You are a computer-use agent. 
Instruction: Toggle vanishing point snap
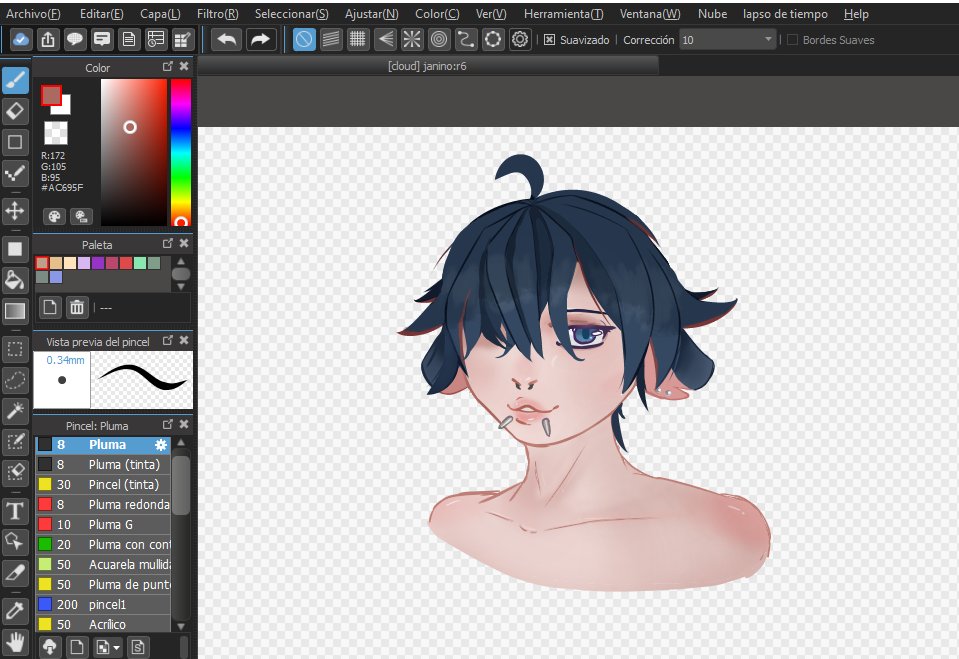(x=385, y=40)
